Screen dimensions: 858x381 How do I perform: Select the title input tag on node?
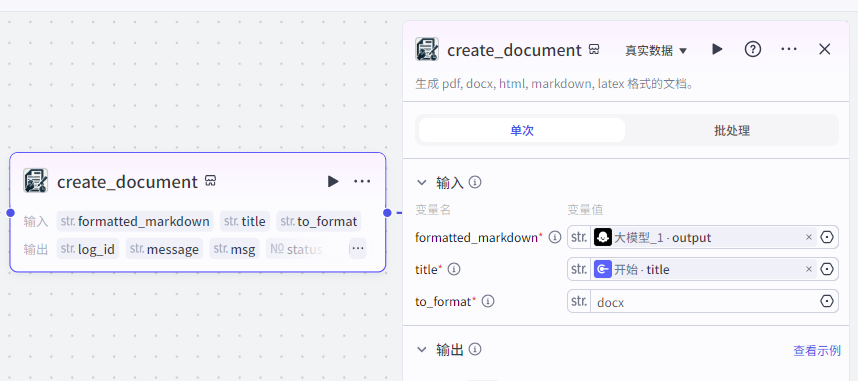(245, 221)
